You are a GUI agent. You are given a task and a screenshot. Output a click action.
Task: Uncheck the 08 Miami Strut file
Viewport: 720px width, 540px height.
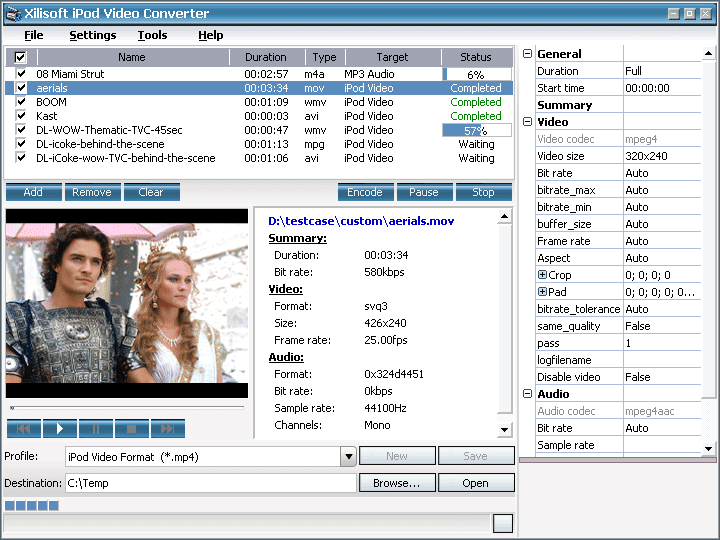[21, 73]
